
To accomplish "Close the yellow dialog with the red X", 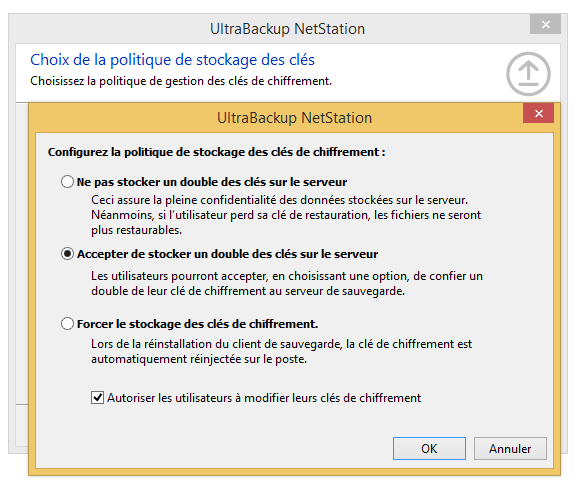I will point(539,114).
